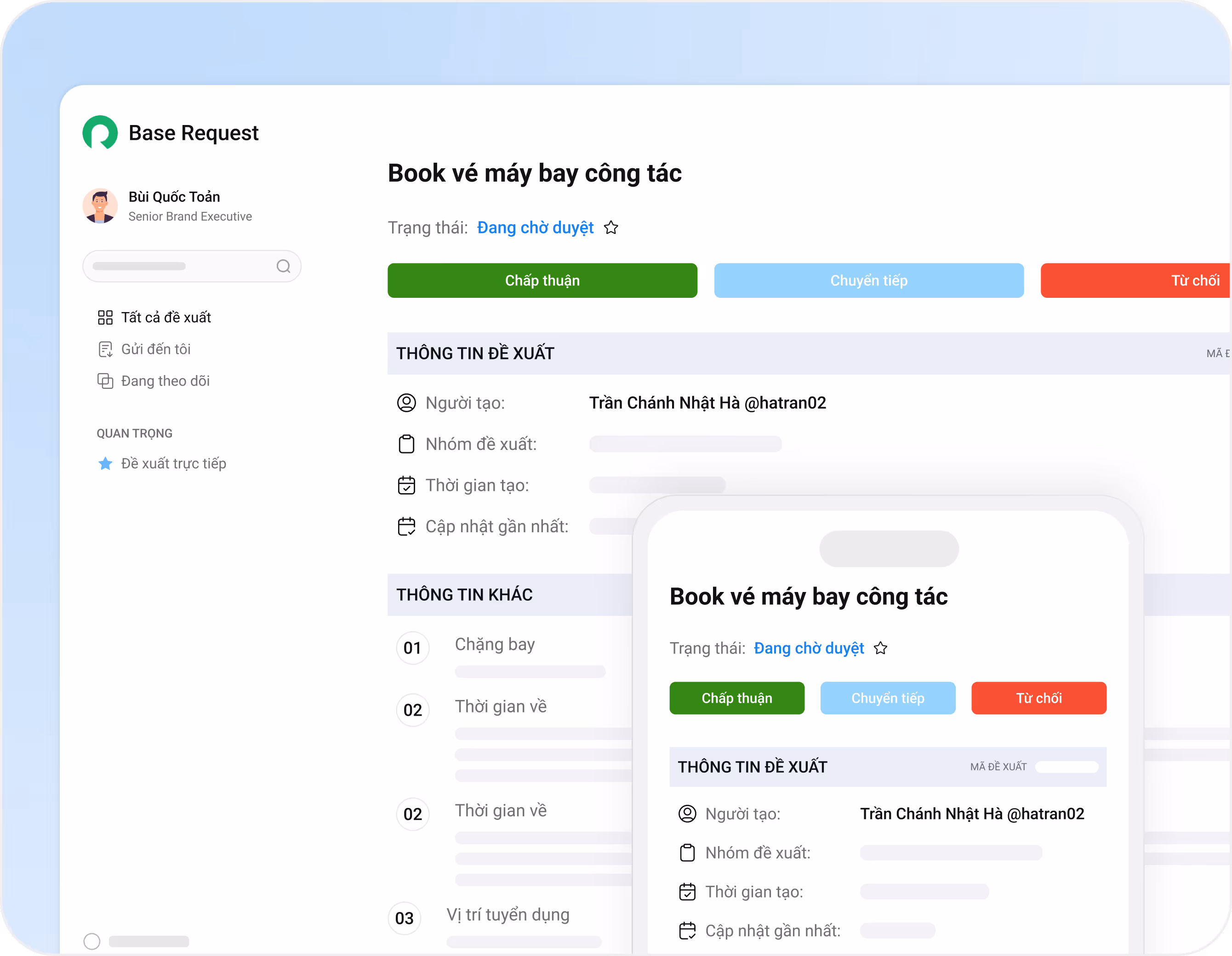
Task: Select the Tất cả đề xuất grid icon
Action: point(105,318)
